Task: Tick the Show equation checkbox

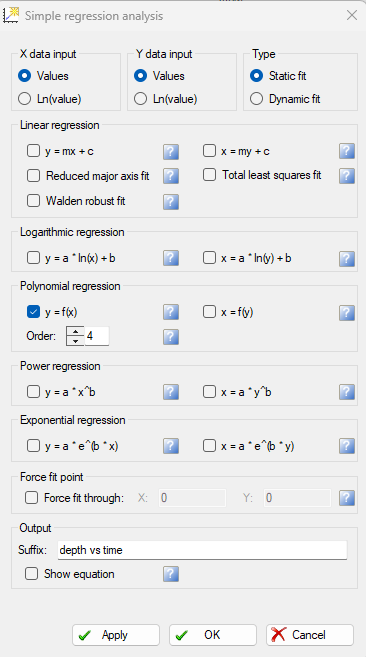Action: pyautogui.click(x=31, y=574)
